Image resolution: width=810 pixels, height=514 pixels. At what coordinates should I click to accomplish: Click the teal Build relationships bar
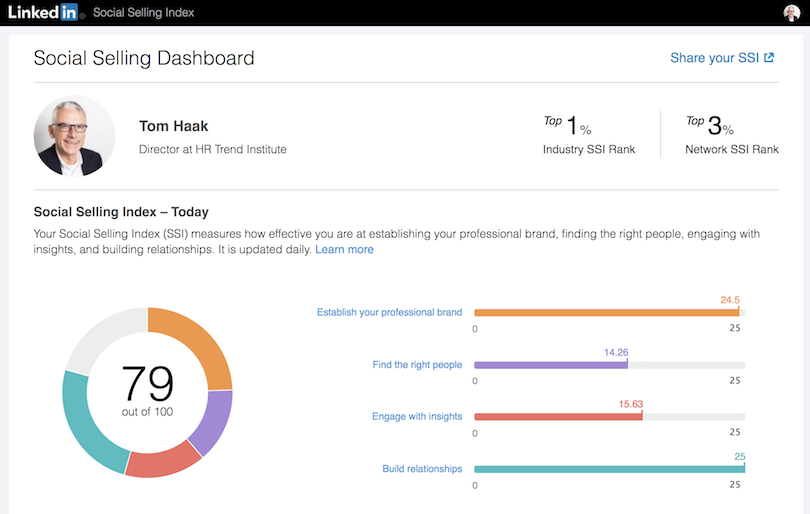click(610, 469)
